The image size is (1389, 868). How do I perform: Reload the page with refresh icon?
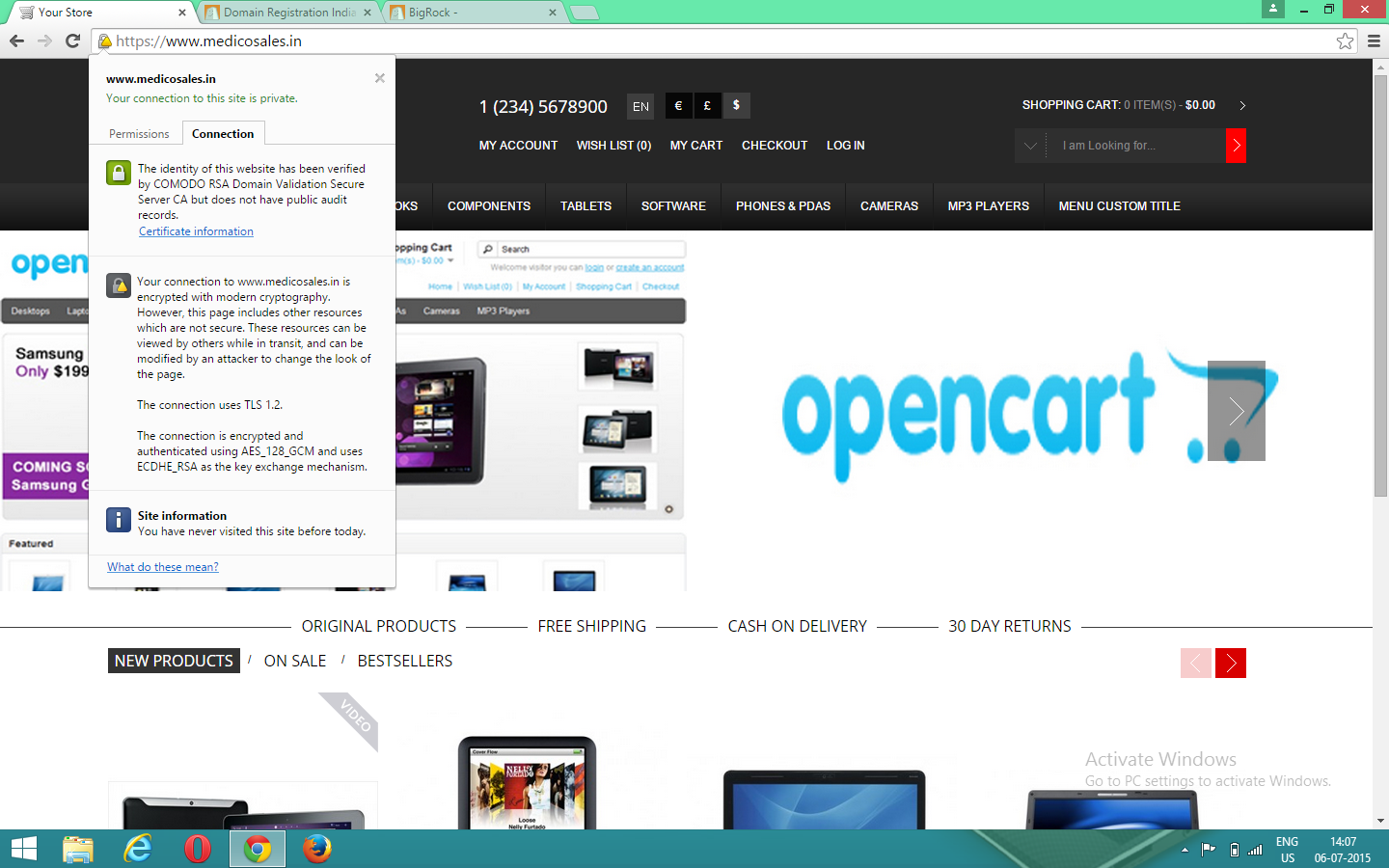[72, 41]
